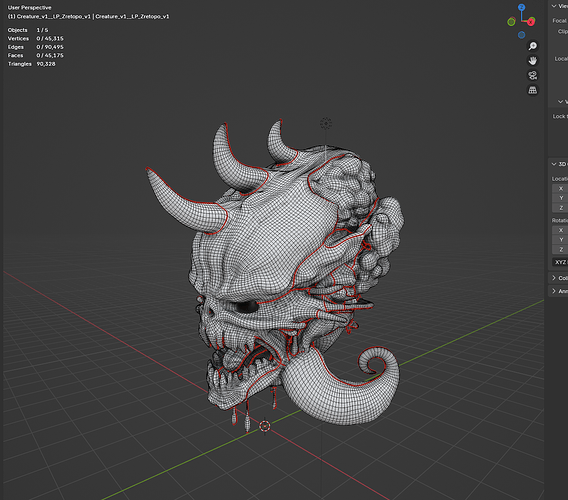568x500 pixels.
Task: Click the 3D cursor Location Z field
Action: click(x=560, y=208)
